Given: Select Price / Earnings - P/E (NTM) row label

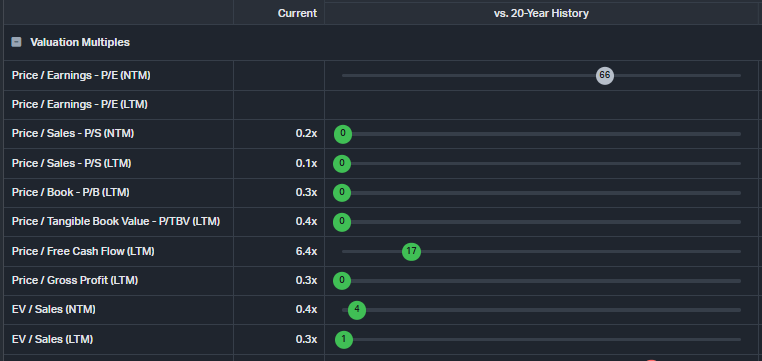Looking at the screenshot, I should (81, 75).
